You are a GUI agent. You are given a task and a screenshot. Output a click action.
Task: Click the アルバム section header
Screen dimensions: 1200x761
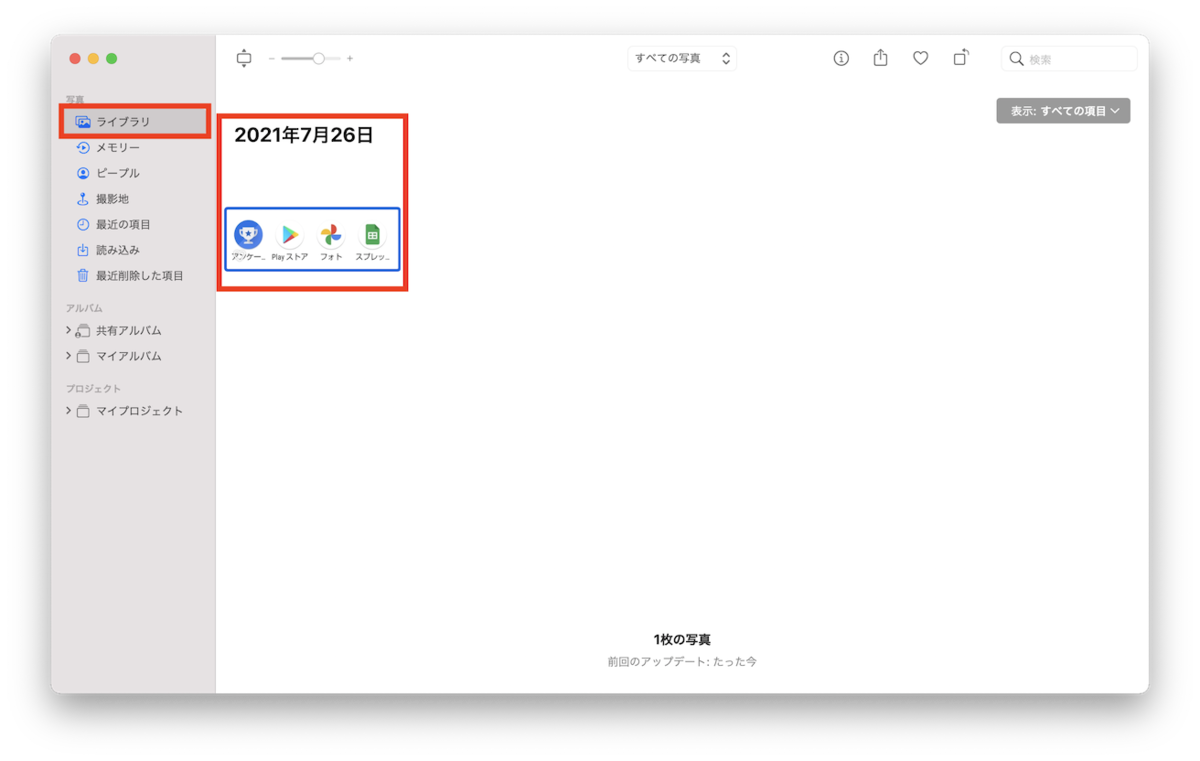coord(84,308)
